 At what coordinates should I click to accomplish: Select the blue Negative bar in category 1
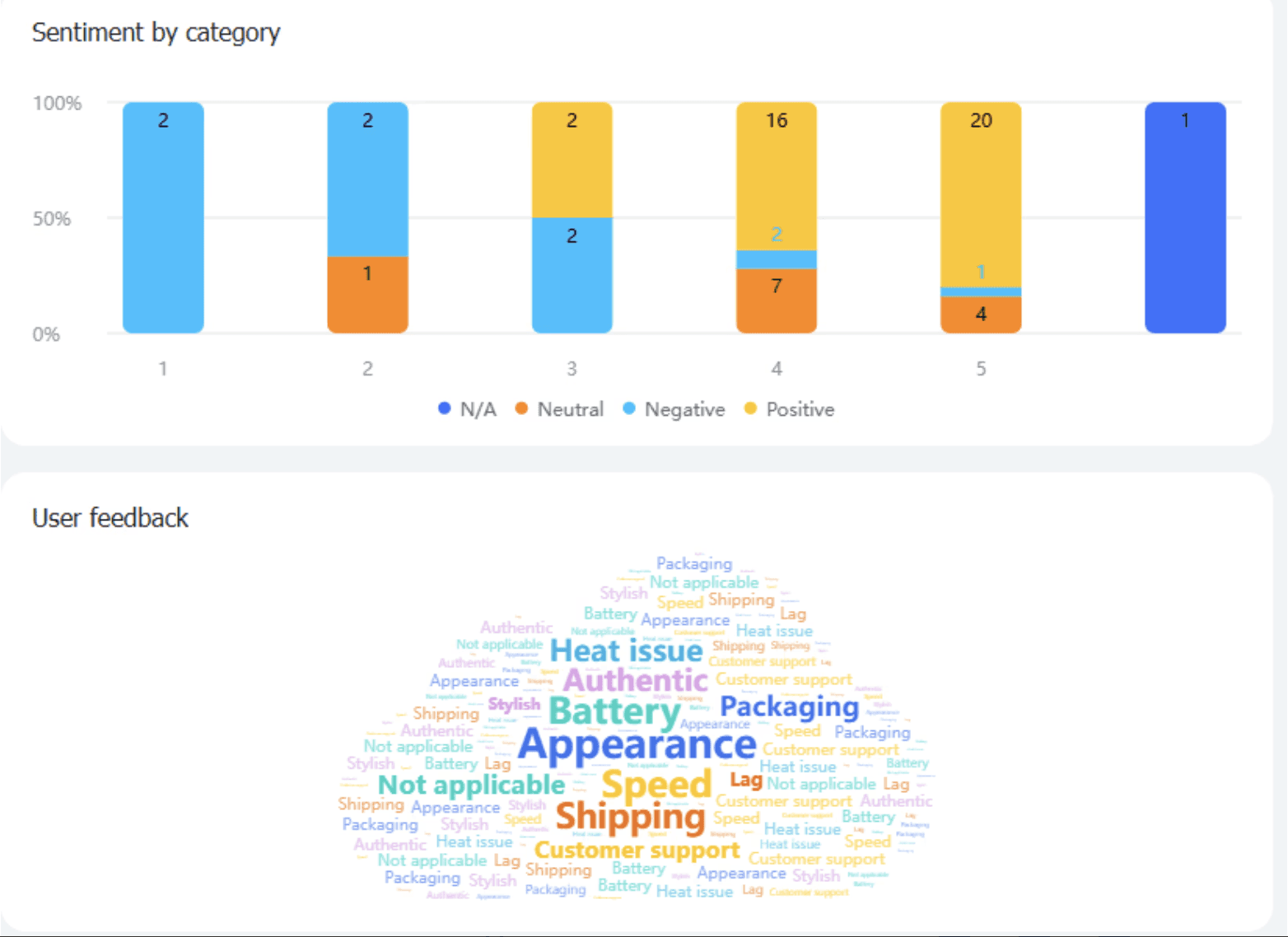tap(163, 217)
